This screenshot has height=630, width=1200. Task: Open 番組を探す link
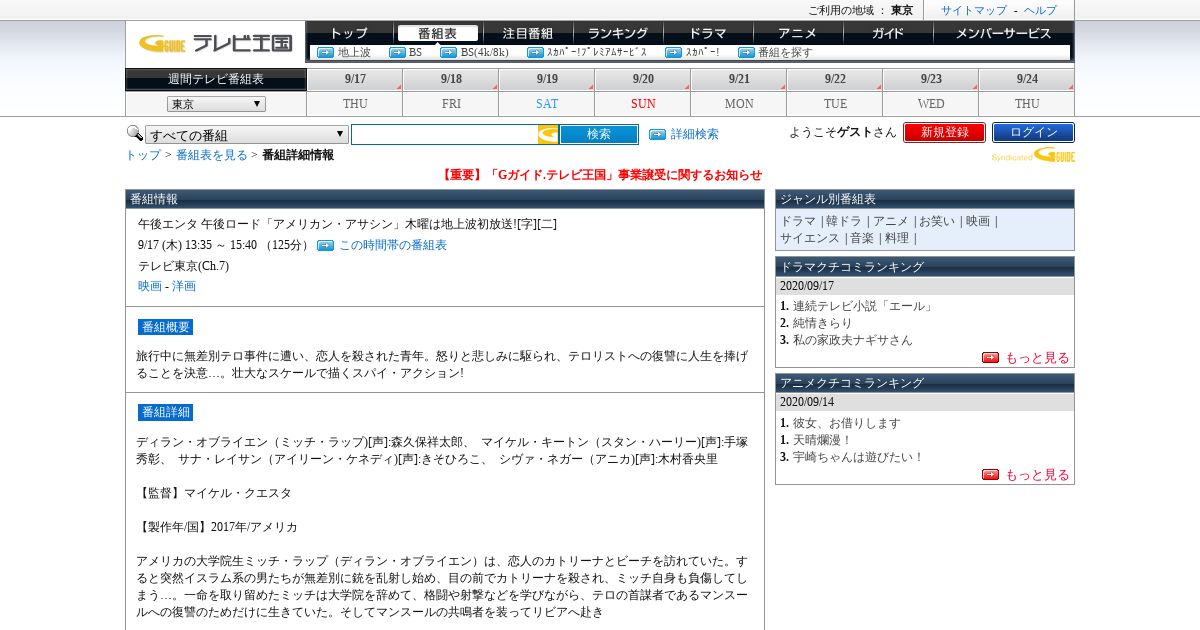[785, 52]
